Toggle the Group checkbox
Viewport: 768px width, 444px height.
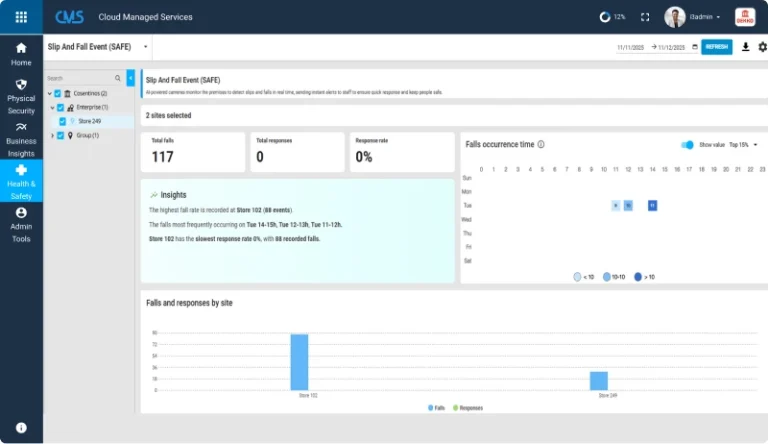click(x=60, y=135)
